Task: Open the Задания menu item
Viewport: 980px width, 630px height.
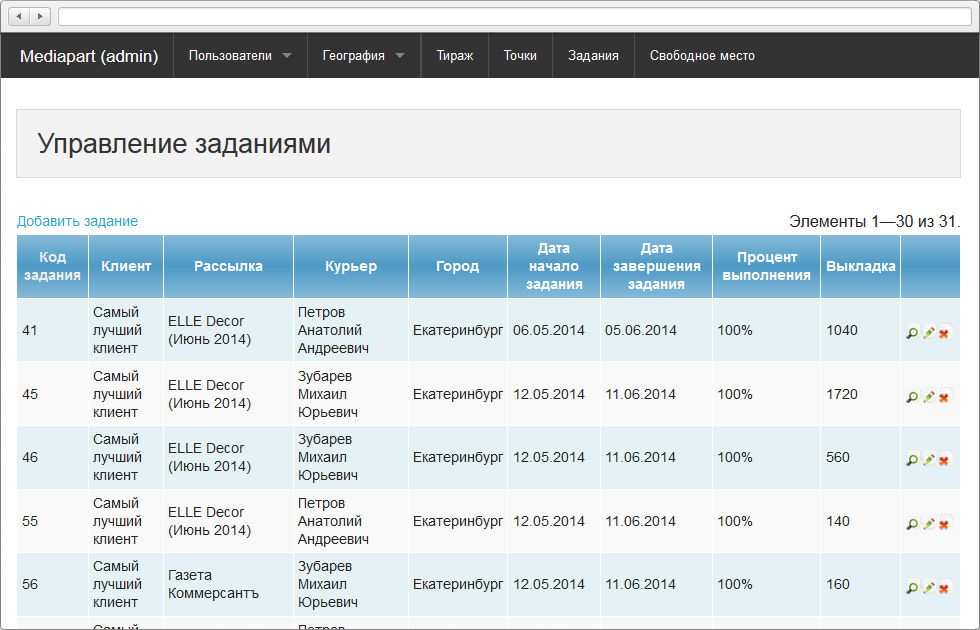Action: click(593, 56)
